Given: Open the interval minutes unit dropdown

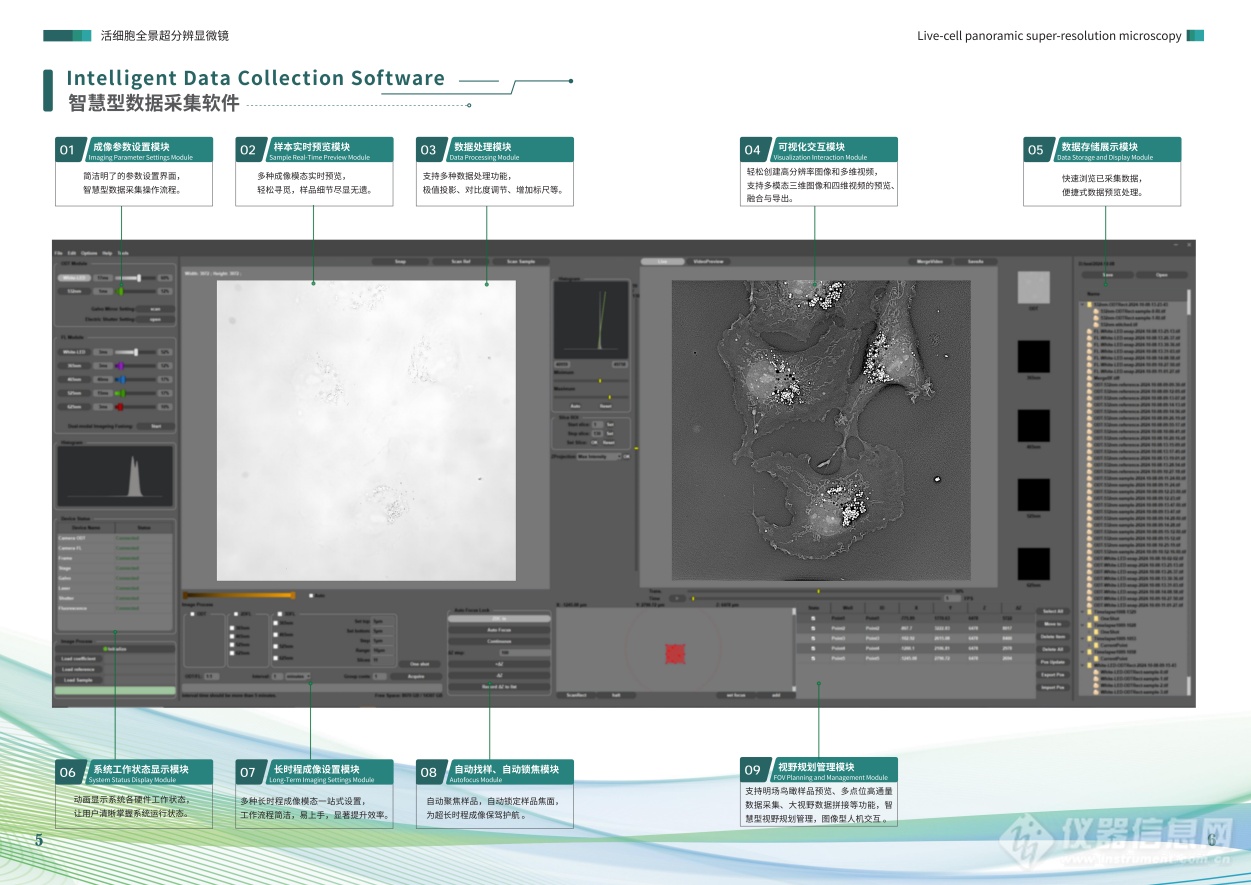Looking at the screenshot, I should pyautogui.click(x=297, y=676).
